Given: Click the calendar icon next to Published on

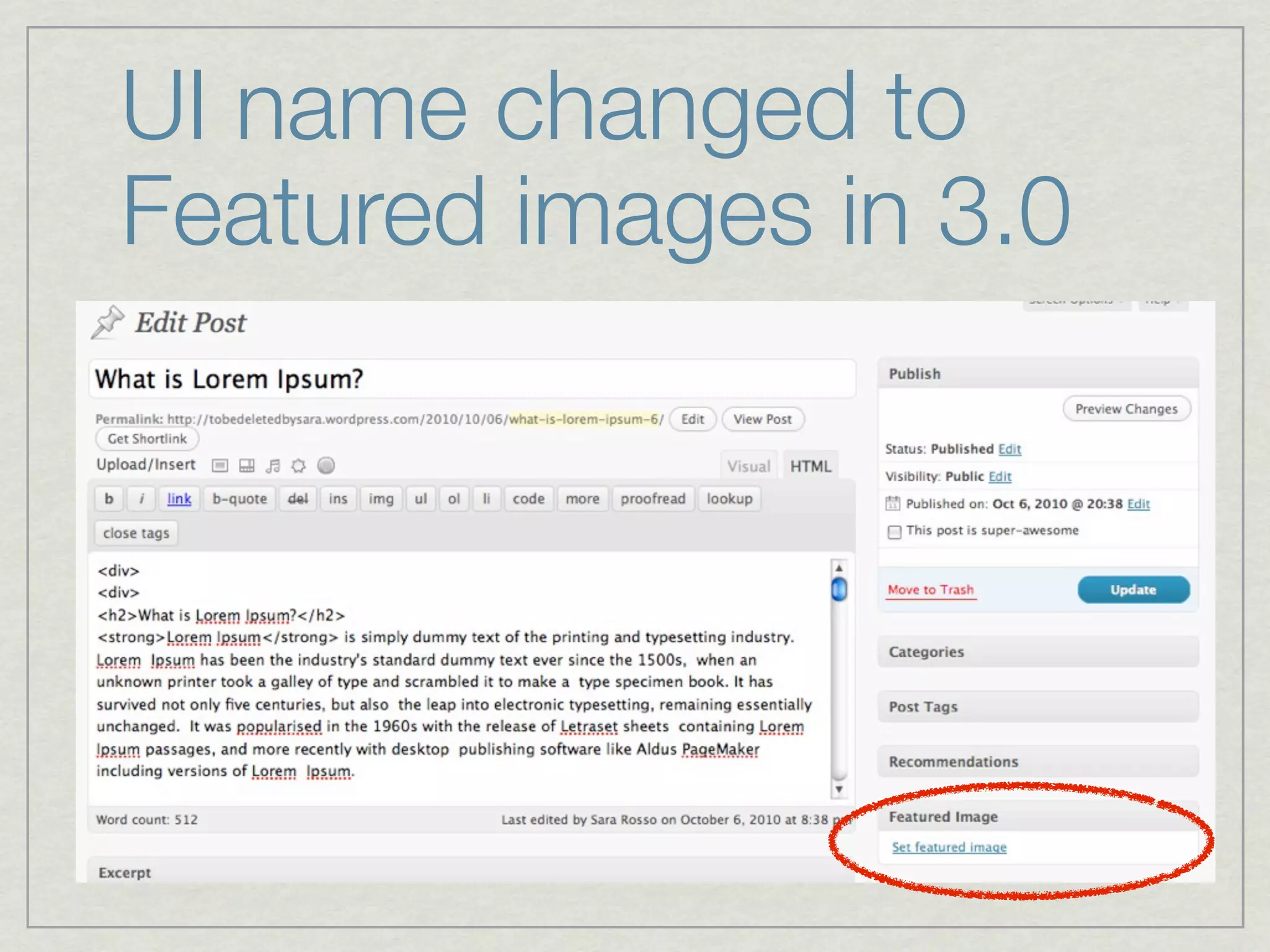Looking at the screenshot, I should [892, 503].
